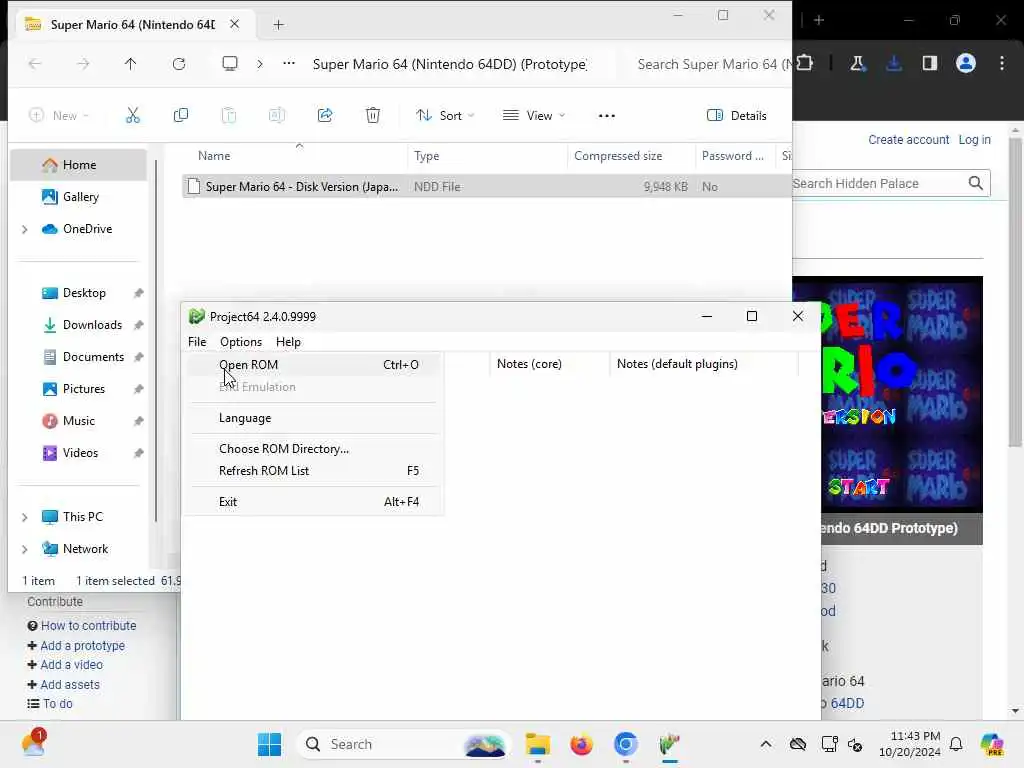1024x768 pixels.
Task: Click Search Hidden Palace input field
Action: tap(878, 184)
